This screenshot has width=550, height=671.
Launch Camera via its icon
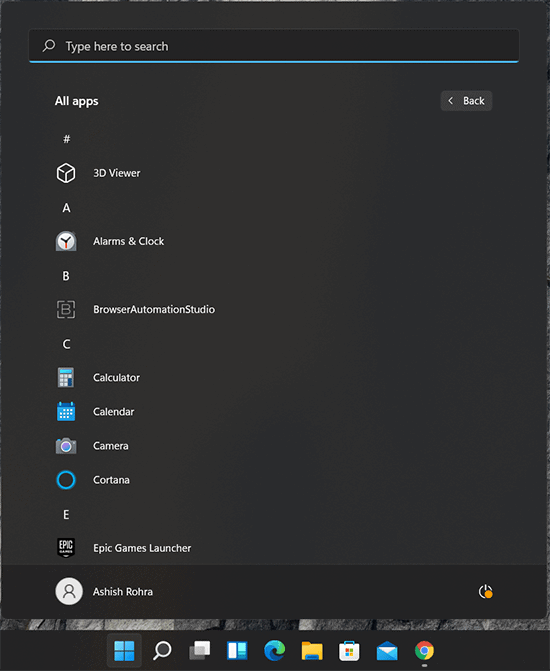pyautogui.click(x=66, y=446)
